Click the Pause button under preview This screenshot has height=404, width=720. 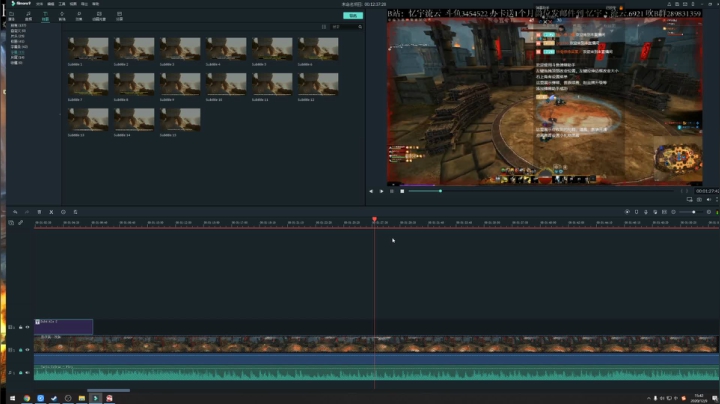point(392,191)
